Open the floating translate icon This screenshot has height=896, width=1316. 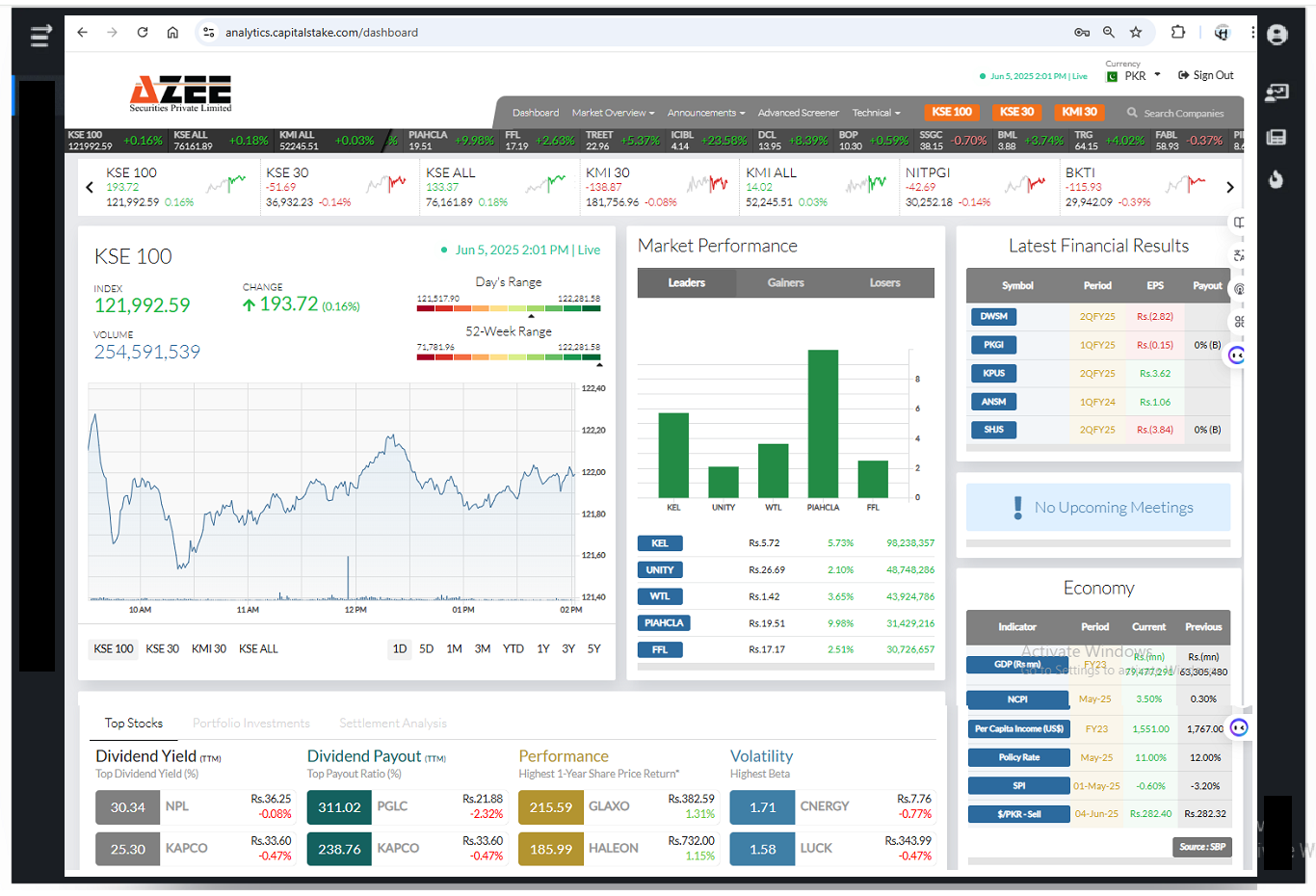click(1239, 255)
